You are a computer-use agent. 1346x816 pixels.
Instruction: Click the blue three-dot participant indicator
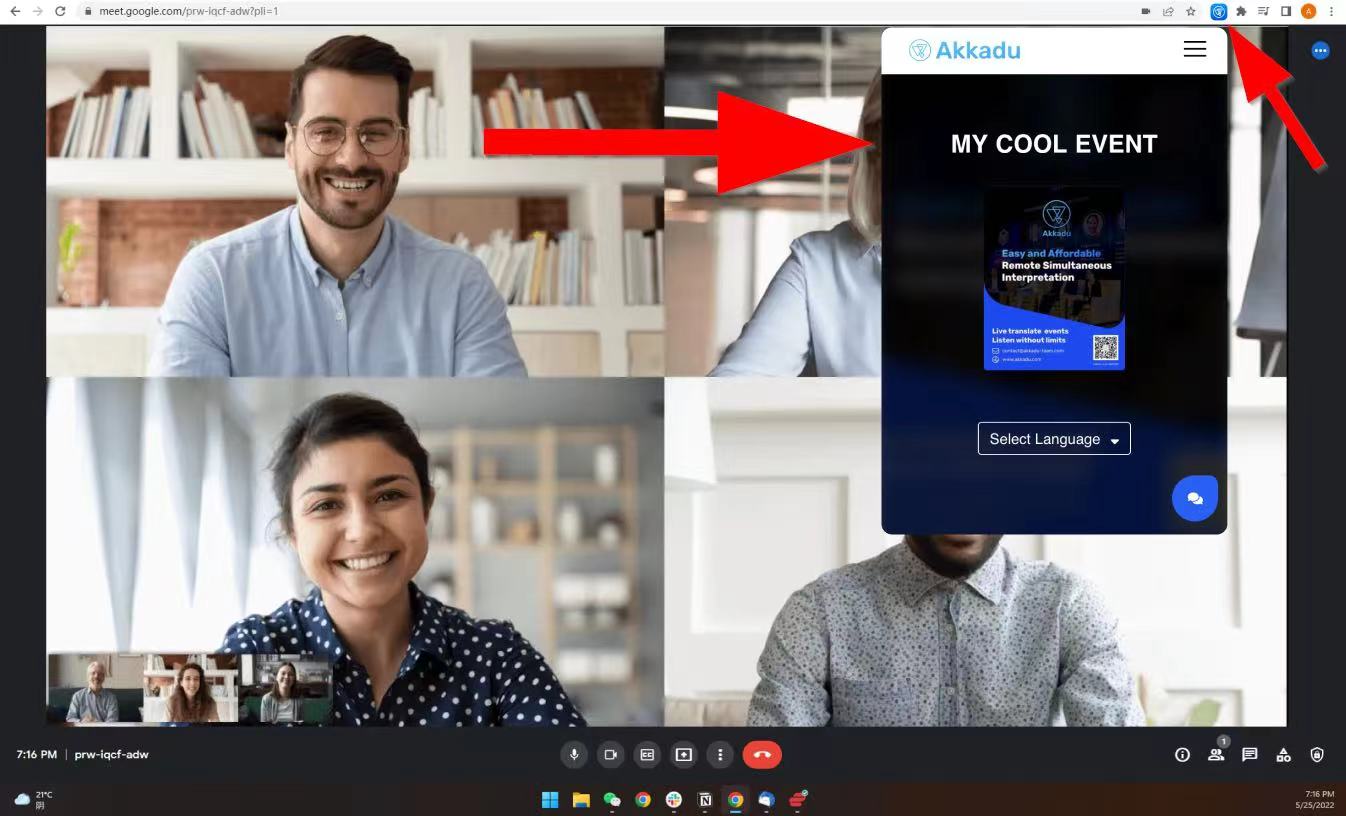point(1320,50)
